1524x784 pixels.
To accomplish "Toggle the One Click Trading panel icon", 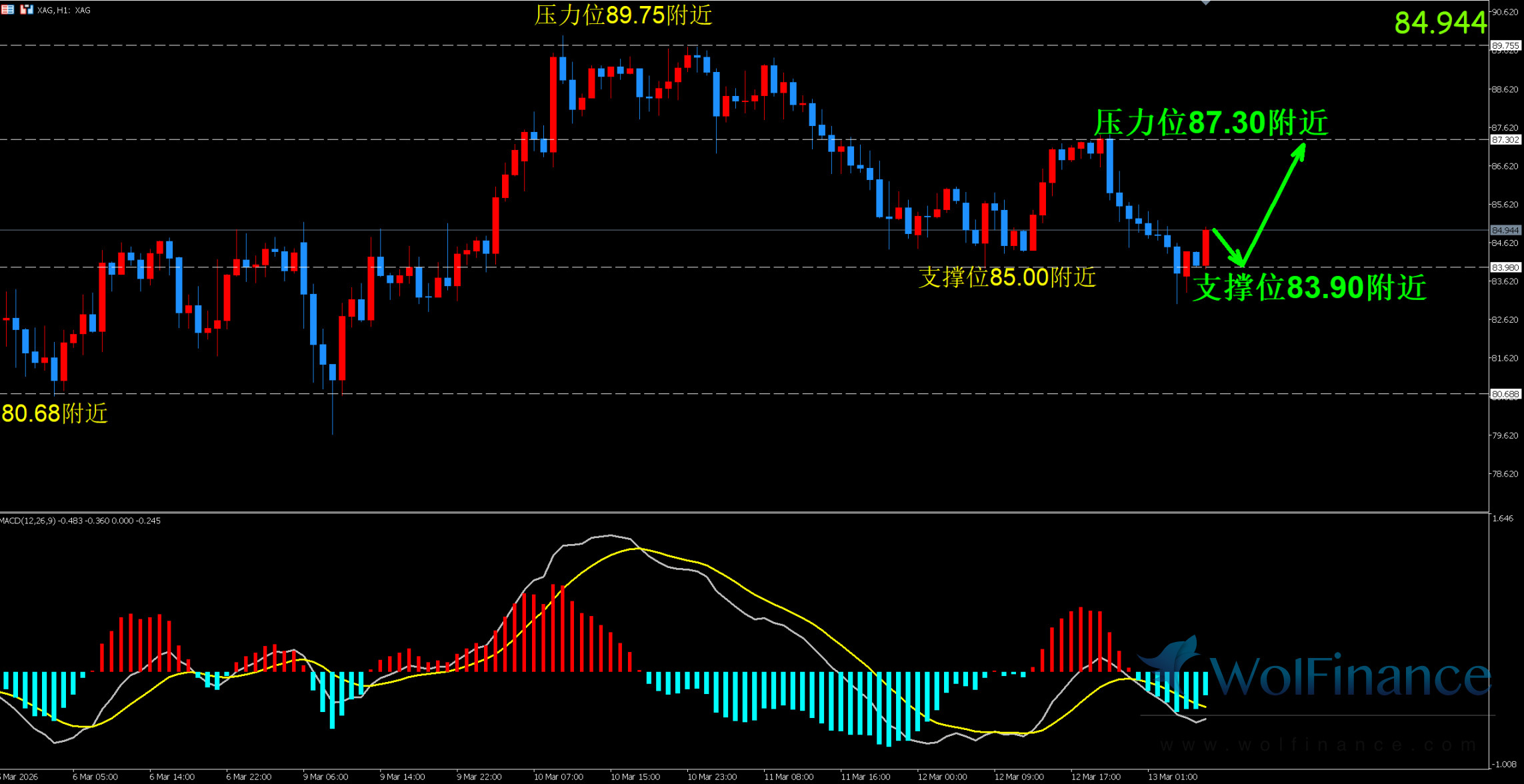I will [x=27, y=9].
